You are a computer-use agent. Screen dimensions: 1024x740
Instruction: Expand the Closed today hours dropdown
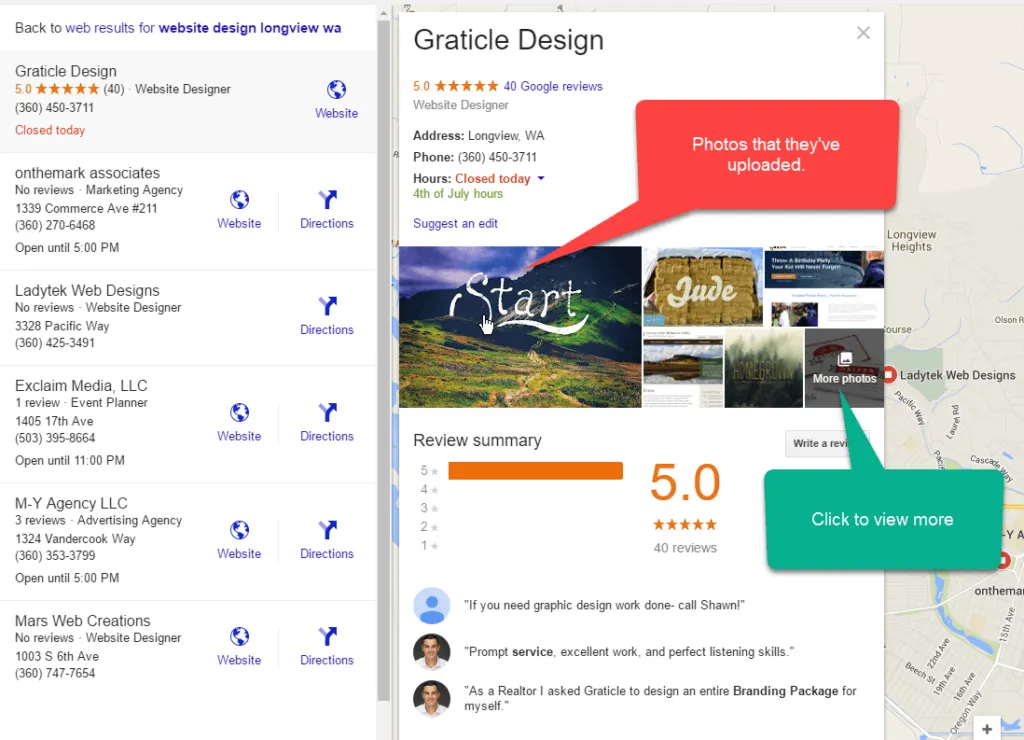(541, 178)
